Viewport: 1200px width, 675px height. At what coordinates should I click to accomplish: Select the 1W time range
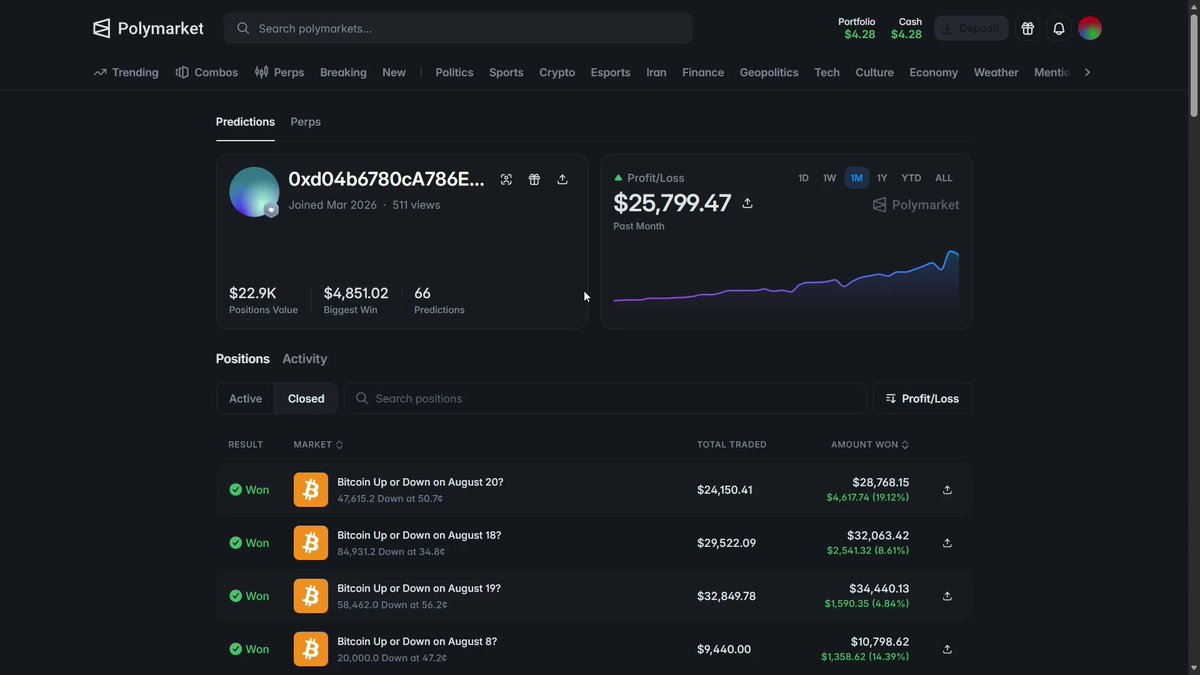pyautogui.click(x=829, y=178)
